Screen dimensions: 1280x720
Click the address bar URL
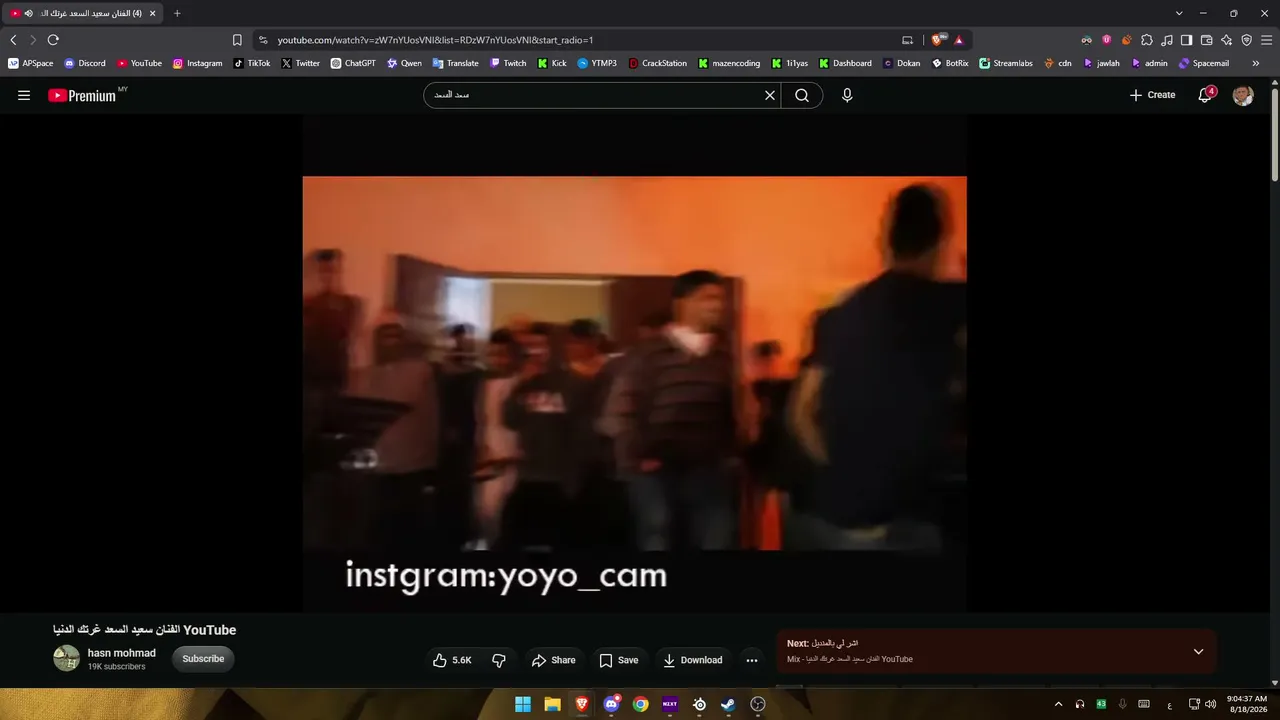point(436,40)
